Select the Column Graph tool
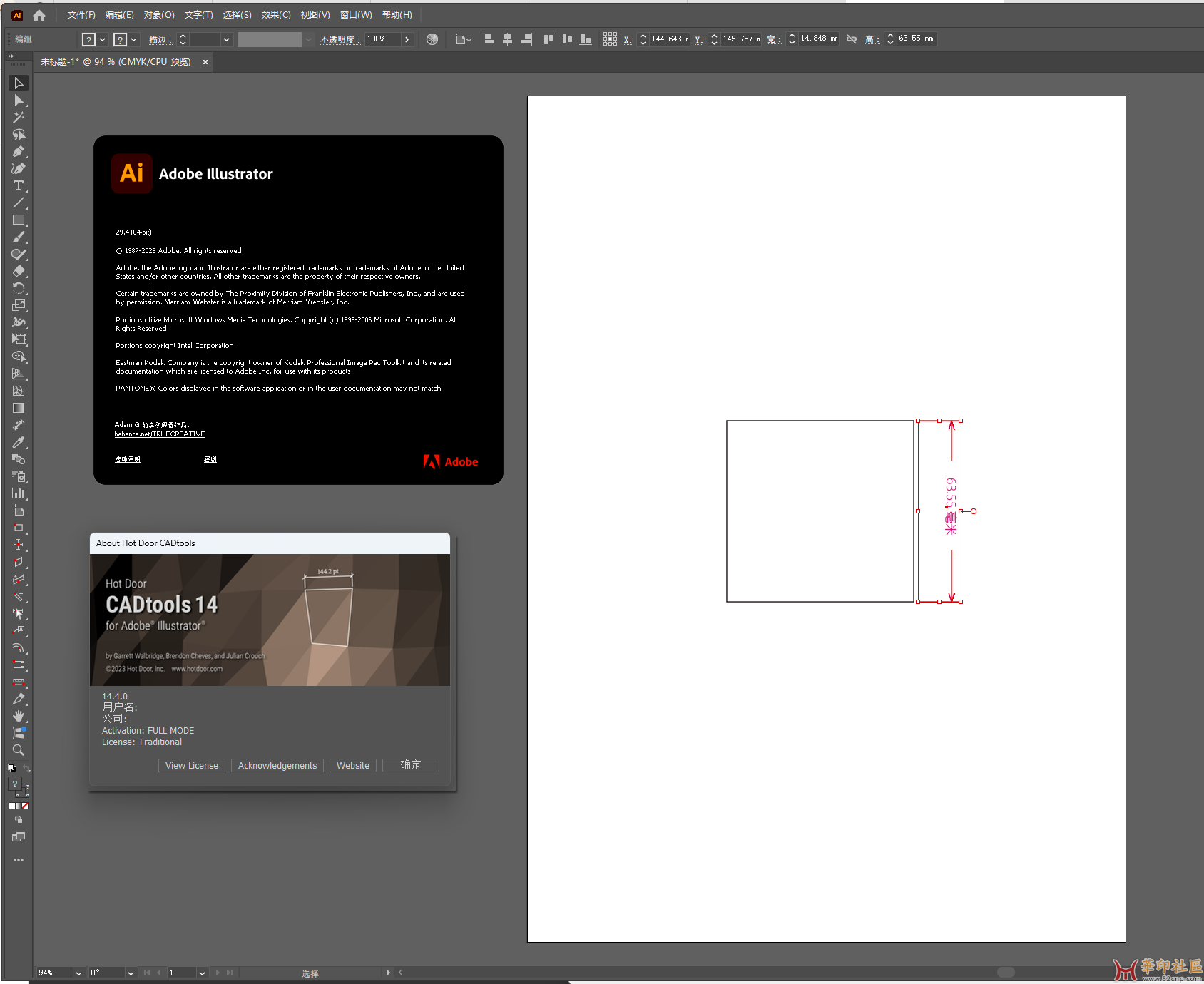The height and width of the screenshot is (984, 1204). [19, 494]
